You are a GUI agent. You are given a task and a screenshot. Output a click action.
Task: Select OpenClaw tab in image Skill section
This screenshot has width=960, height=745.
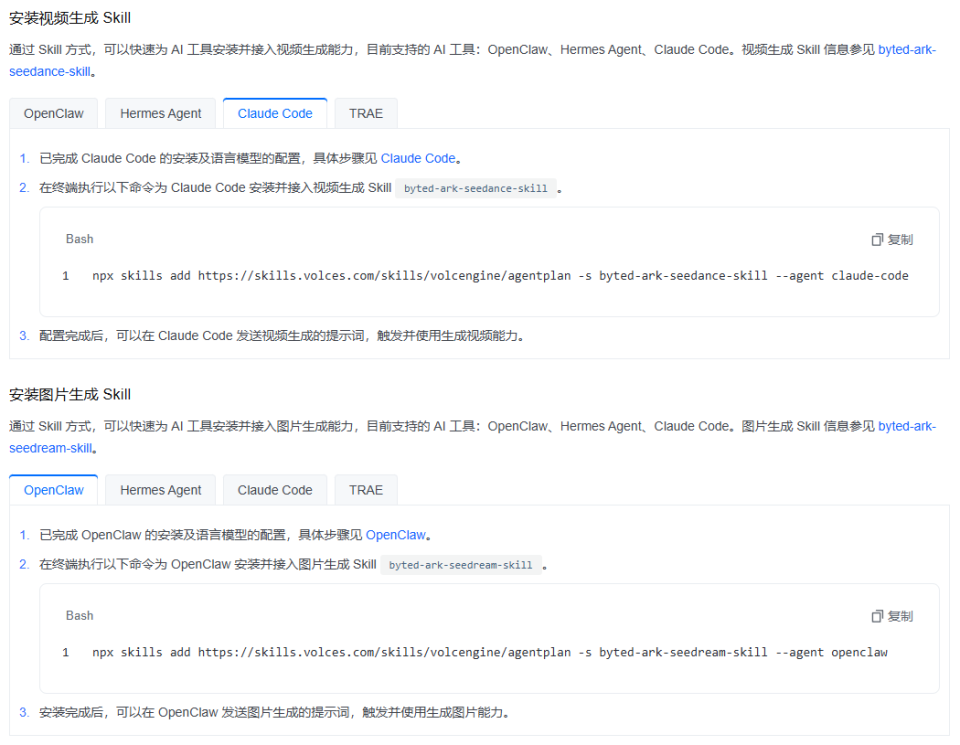[53, 490]
